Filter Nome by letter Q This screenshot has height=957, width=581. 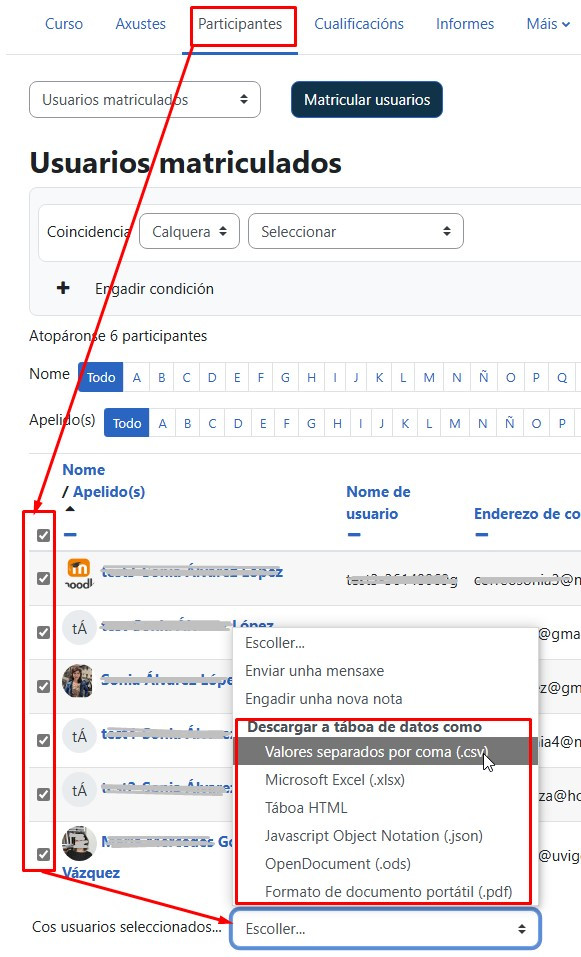tap(562, 377)
